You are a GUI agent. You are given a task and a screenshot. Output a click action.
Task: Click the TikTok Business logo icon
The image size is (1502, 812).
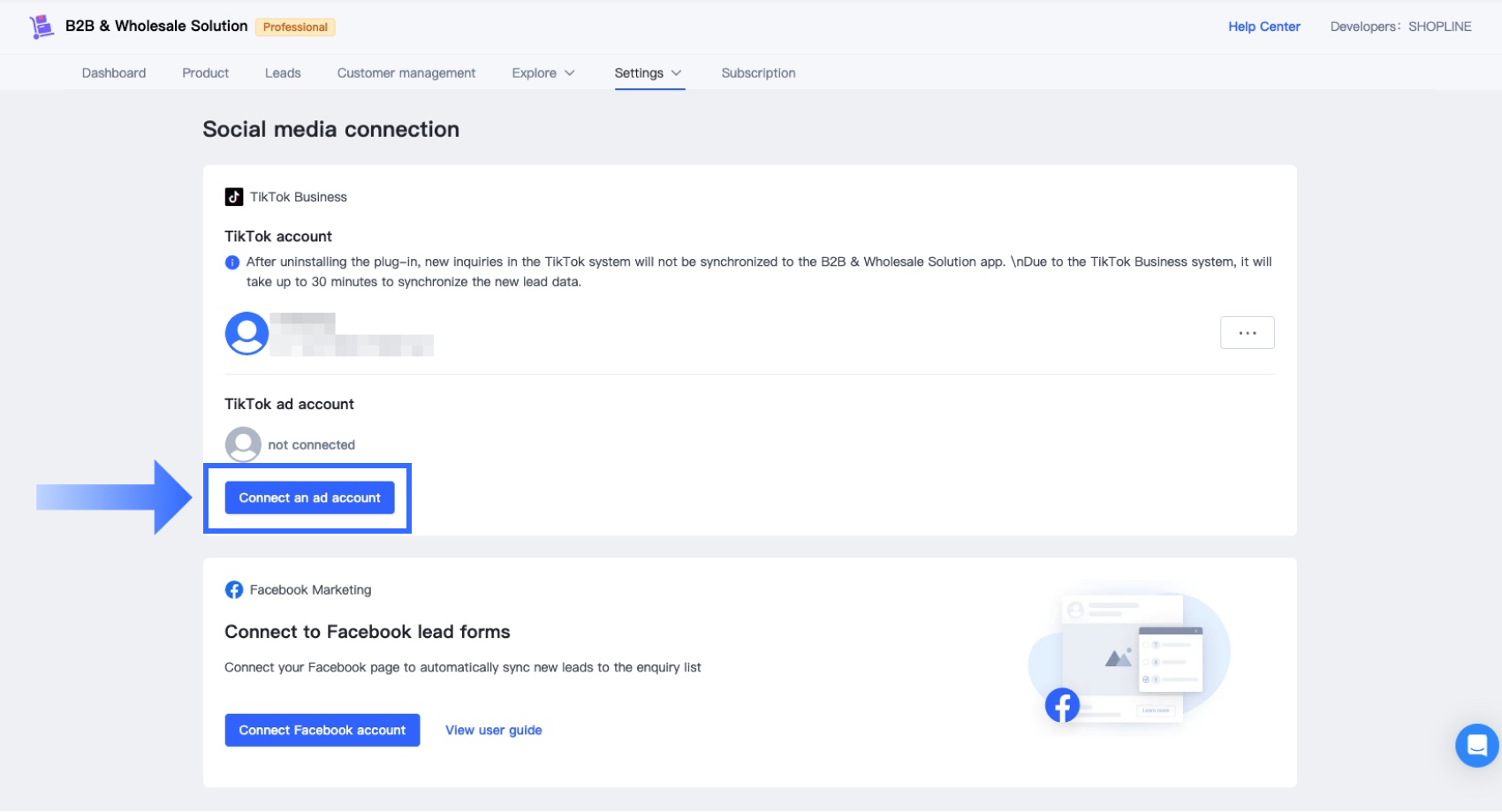(234, 197)
